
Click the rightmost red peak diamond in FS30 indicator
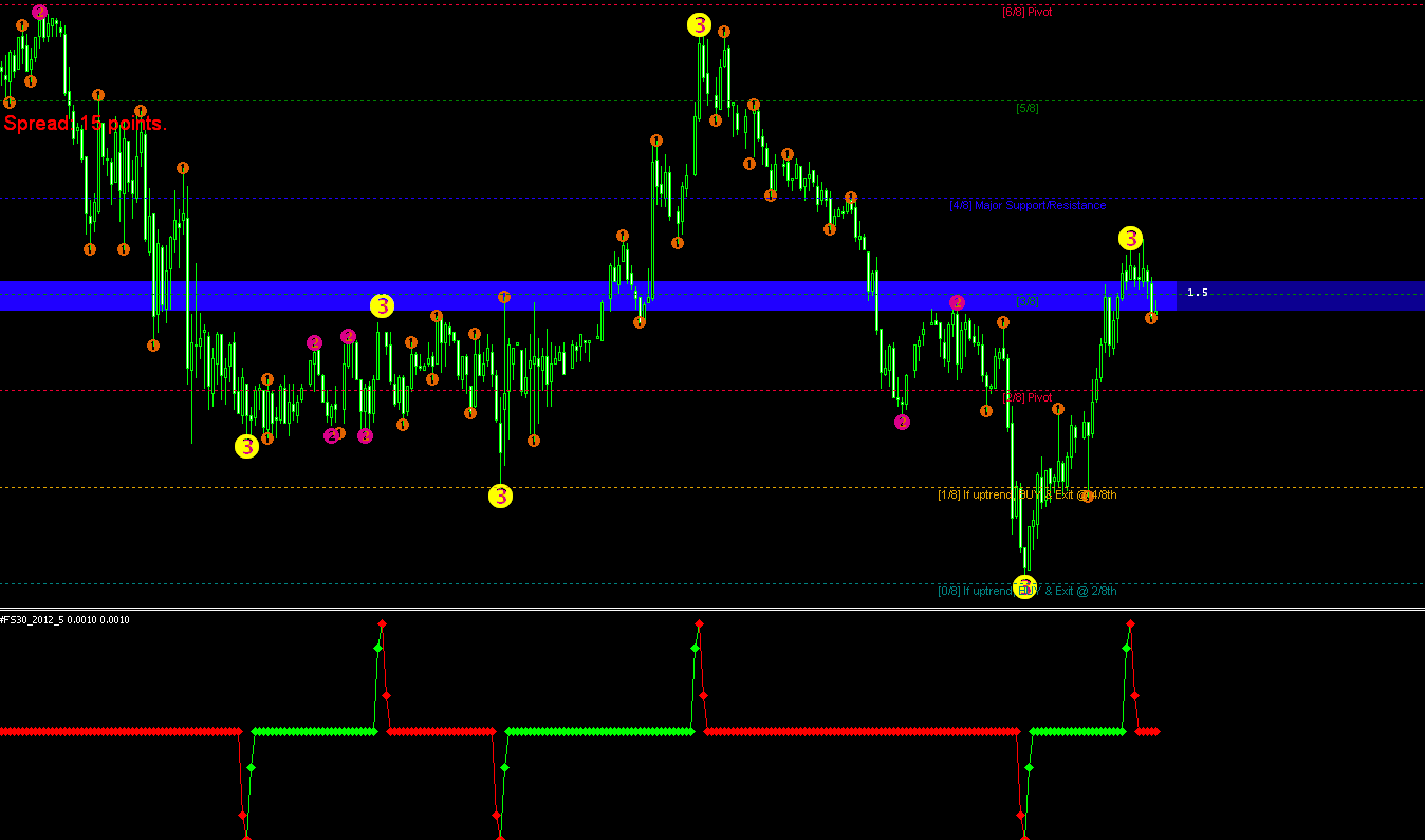1130,624
